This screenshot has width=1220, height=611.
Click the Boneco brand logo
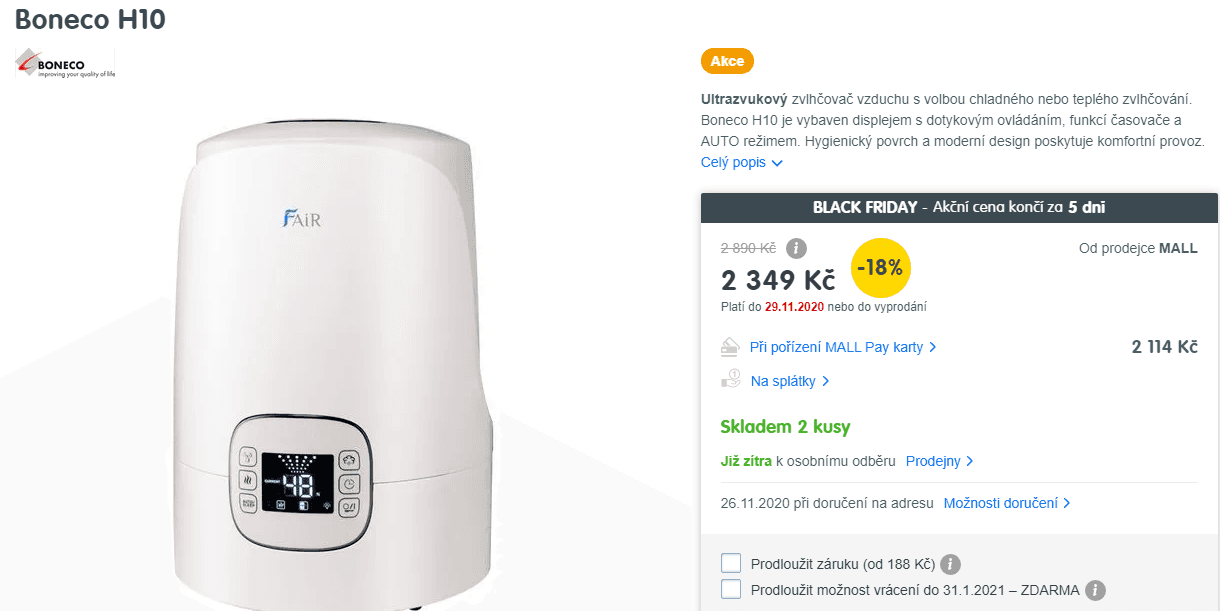[x=66, y=65]
